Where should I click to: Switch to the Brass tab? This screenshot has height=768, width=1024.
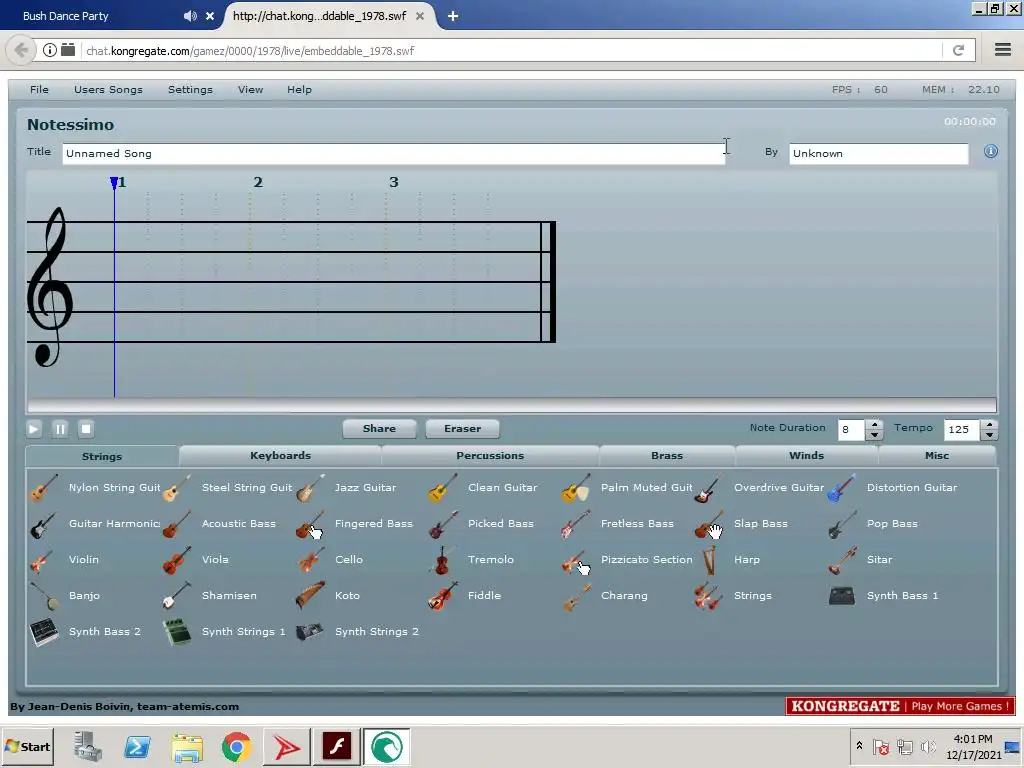pyautogui.click(x=667, y=456)
